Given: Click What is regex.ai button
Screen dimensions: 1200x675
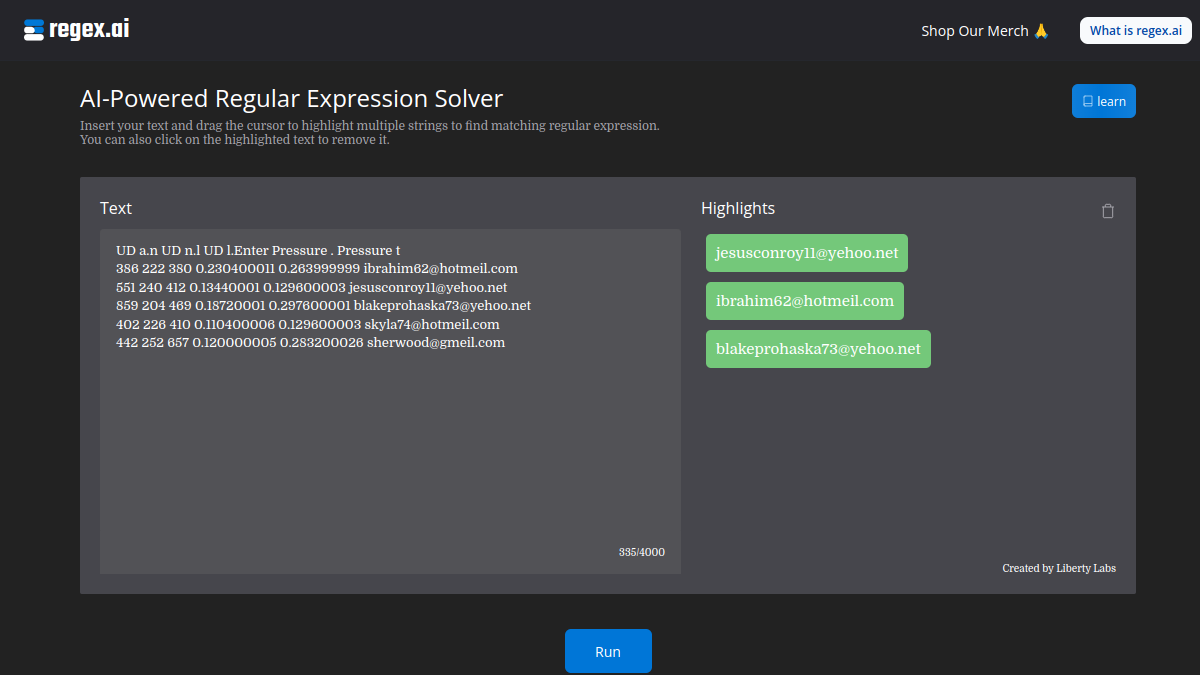Looking at the screenshot, I should [x=1136, y=30].
